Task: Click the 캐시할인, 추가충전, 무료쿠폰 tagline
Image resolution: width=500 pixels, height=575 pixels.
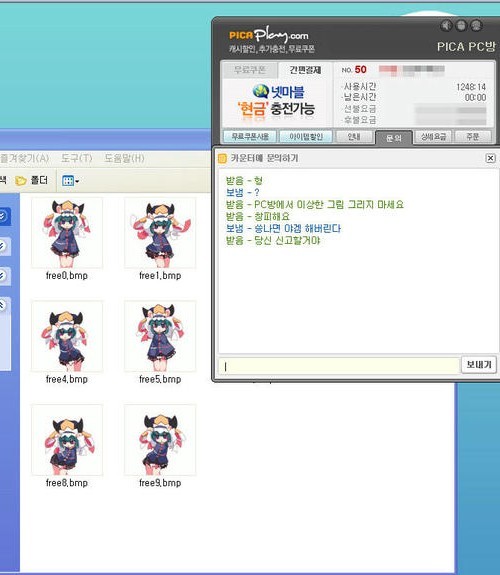Action: click(272, 49)
